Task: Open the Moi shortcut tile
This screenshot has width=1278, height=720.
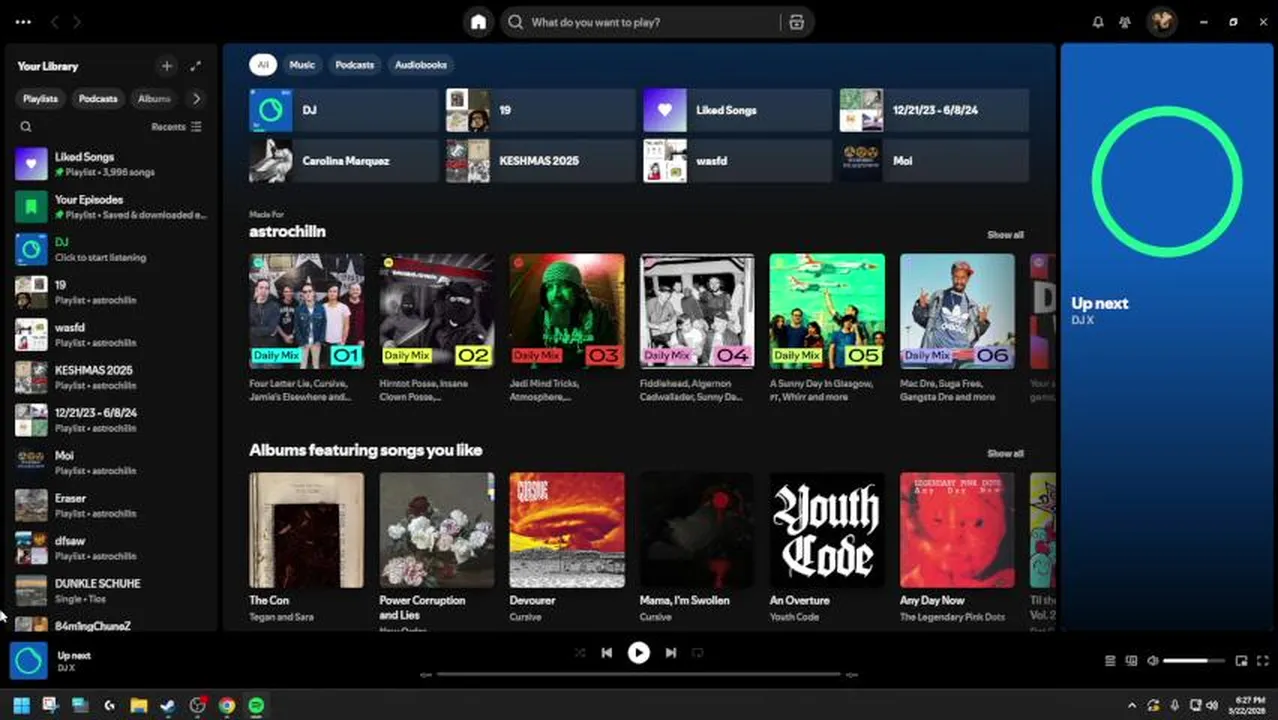Action: pyautogui.click(x=934, y=160)
